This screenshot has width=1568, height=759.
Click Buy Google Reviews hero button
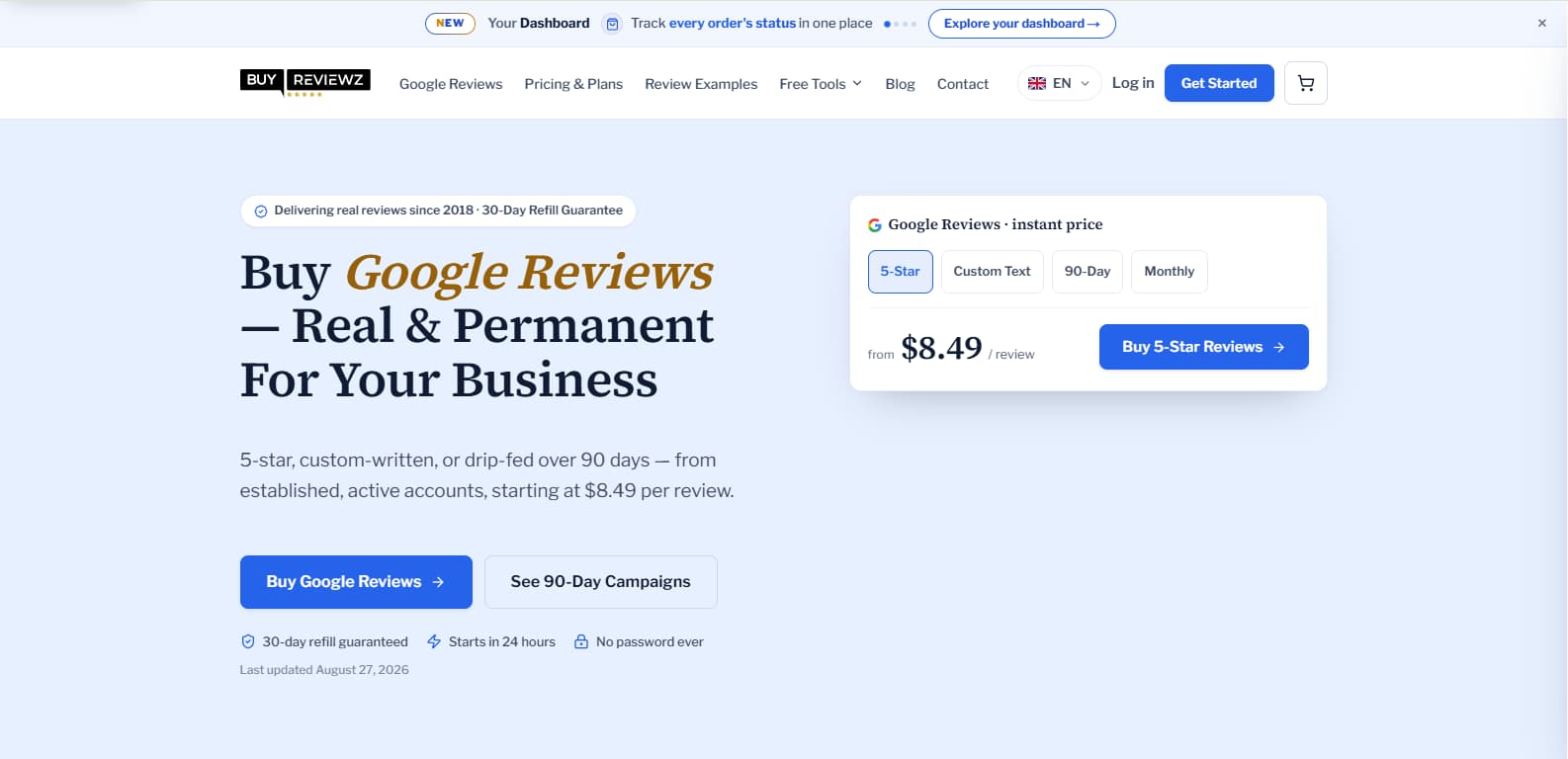[356, 582]
